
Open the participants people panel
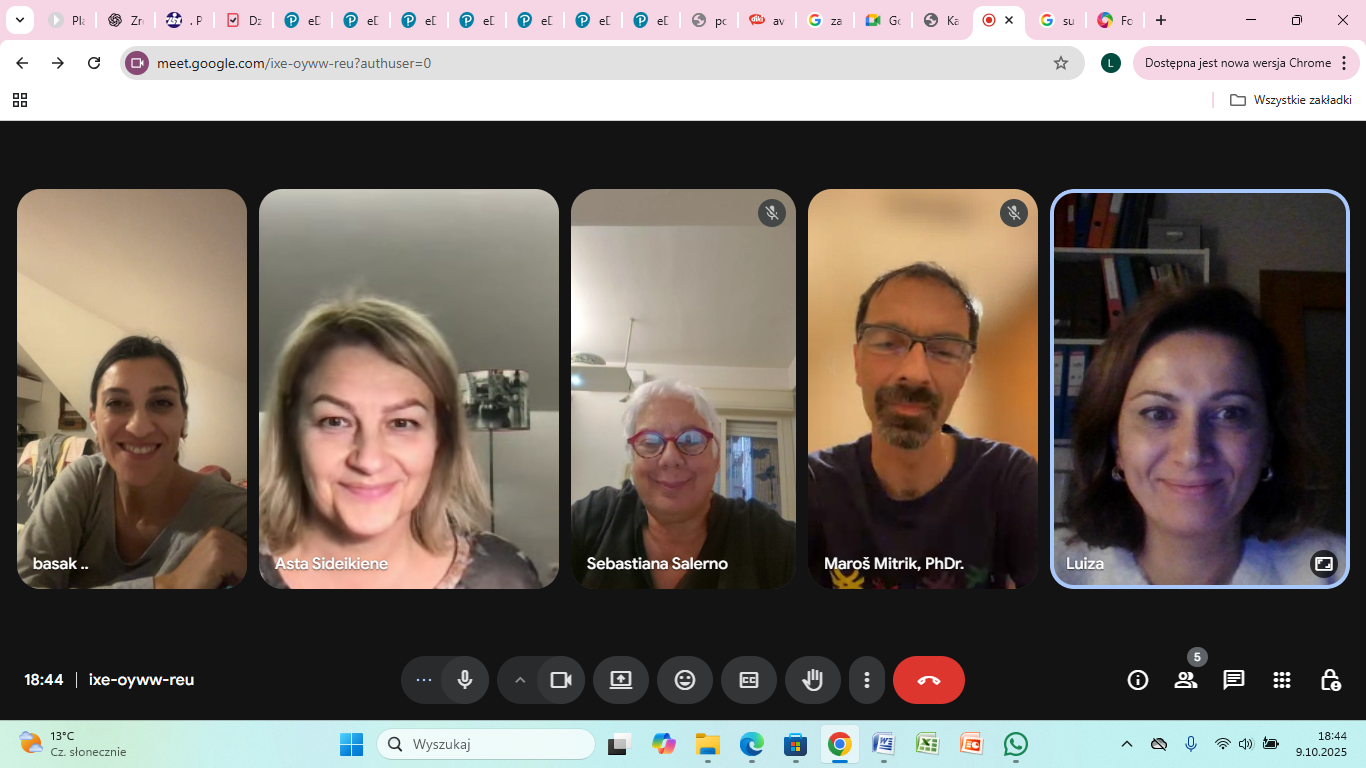coord(1186,680)
